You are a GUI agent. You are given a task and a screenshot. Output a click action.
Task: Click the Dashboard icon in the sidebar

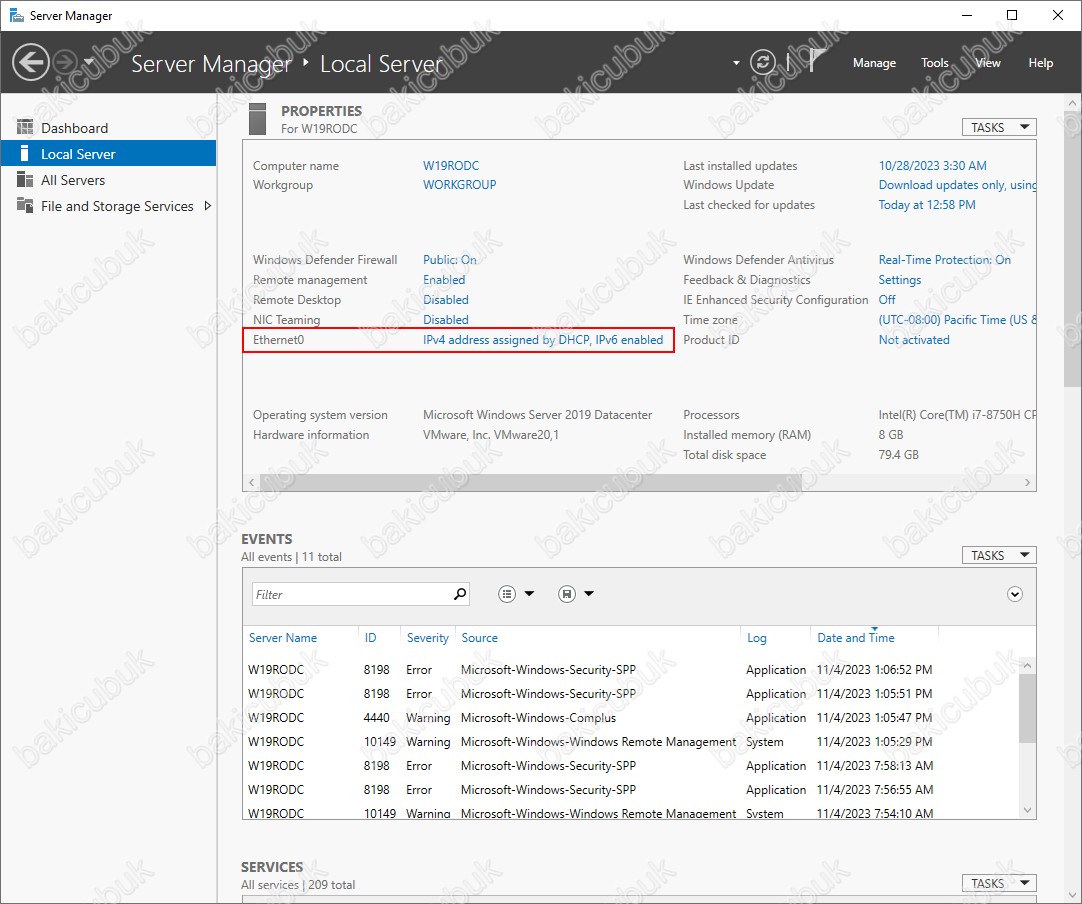[x=25, y=127]
